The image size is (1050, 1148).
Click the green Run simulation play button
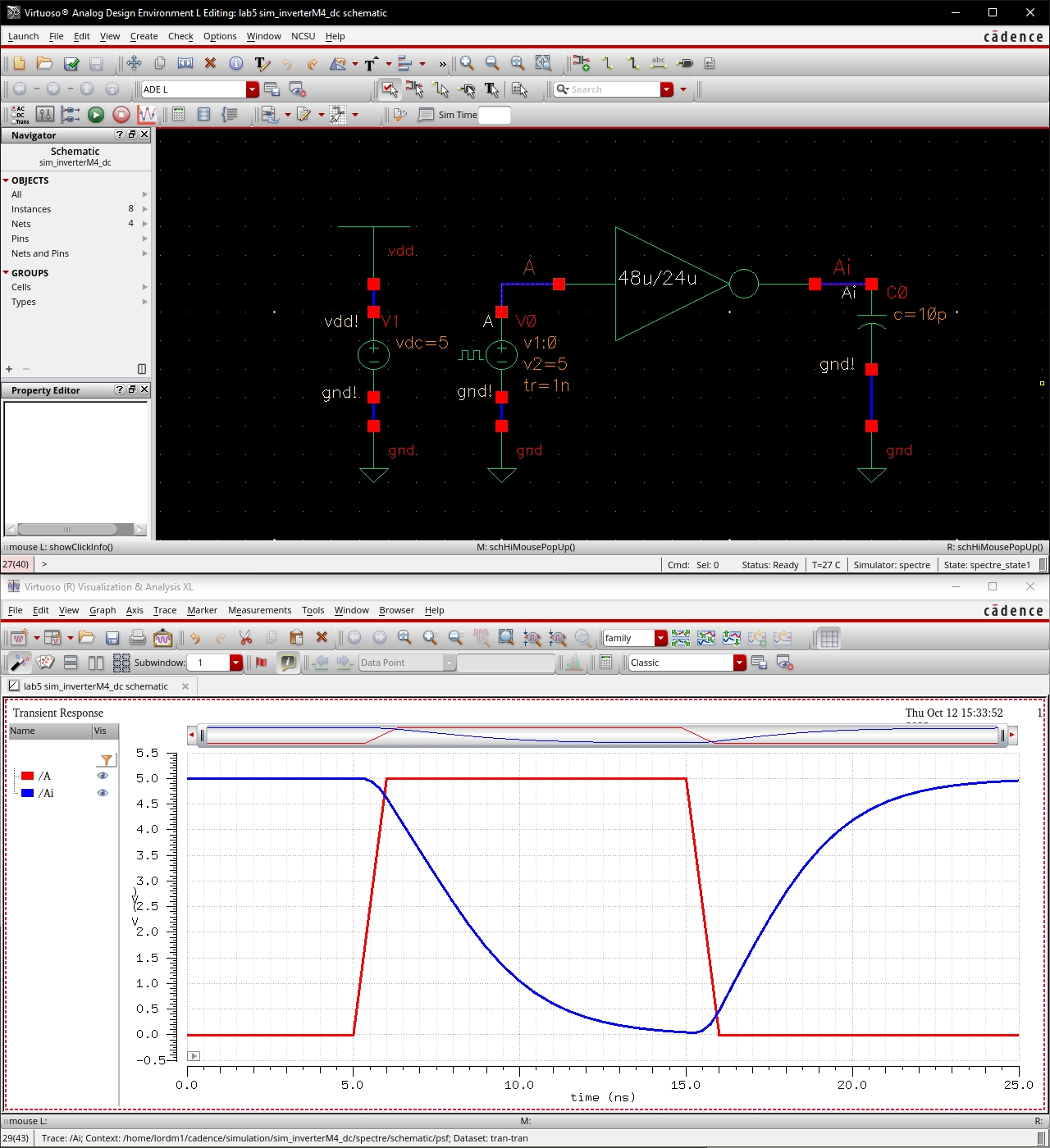click(x=96, y=115)
